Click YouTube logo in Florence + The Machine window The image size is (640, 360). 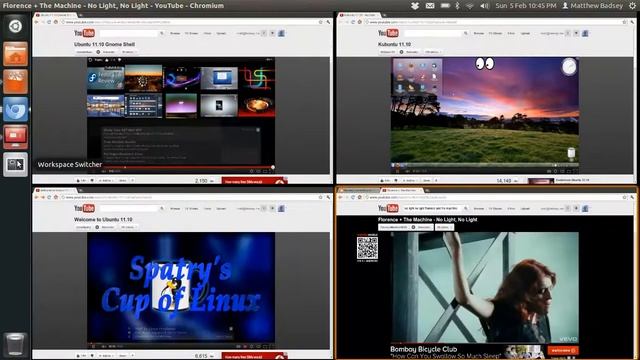coord(388,208)
